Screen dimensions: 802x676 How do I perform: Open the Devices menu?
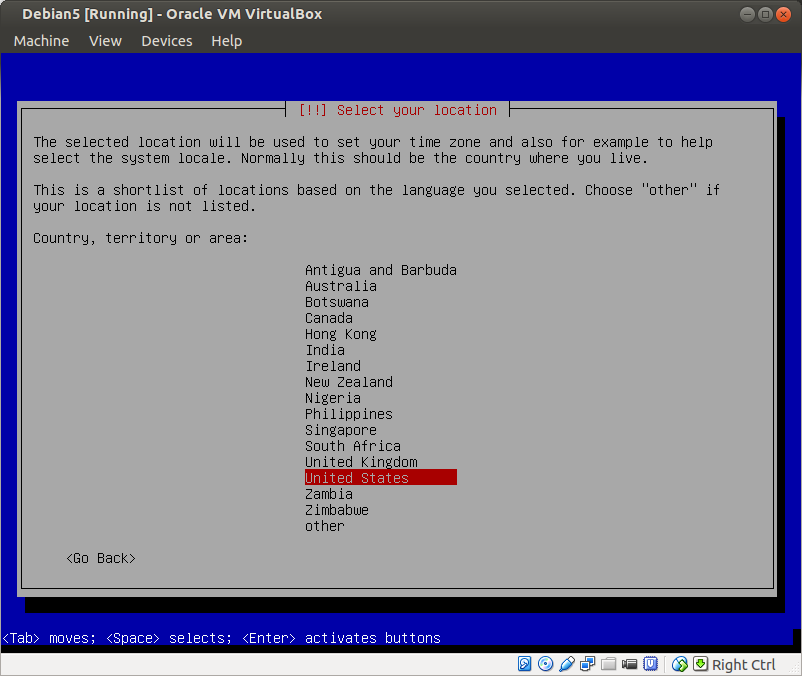[x=166, y=41]
